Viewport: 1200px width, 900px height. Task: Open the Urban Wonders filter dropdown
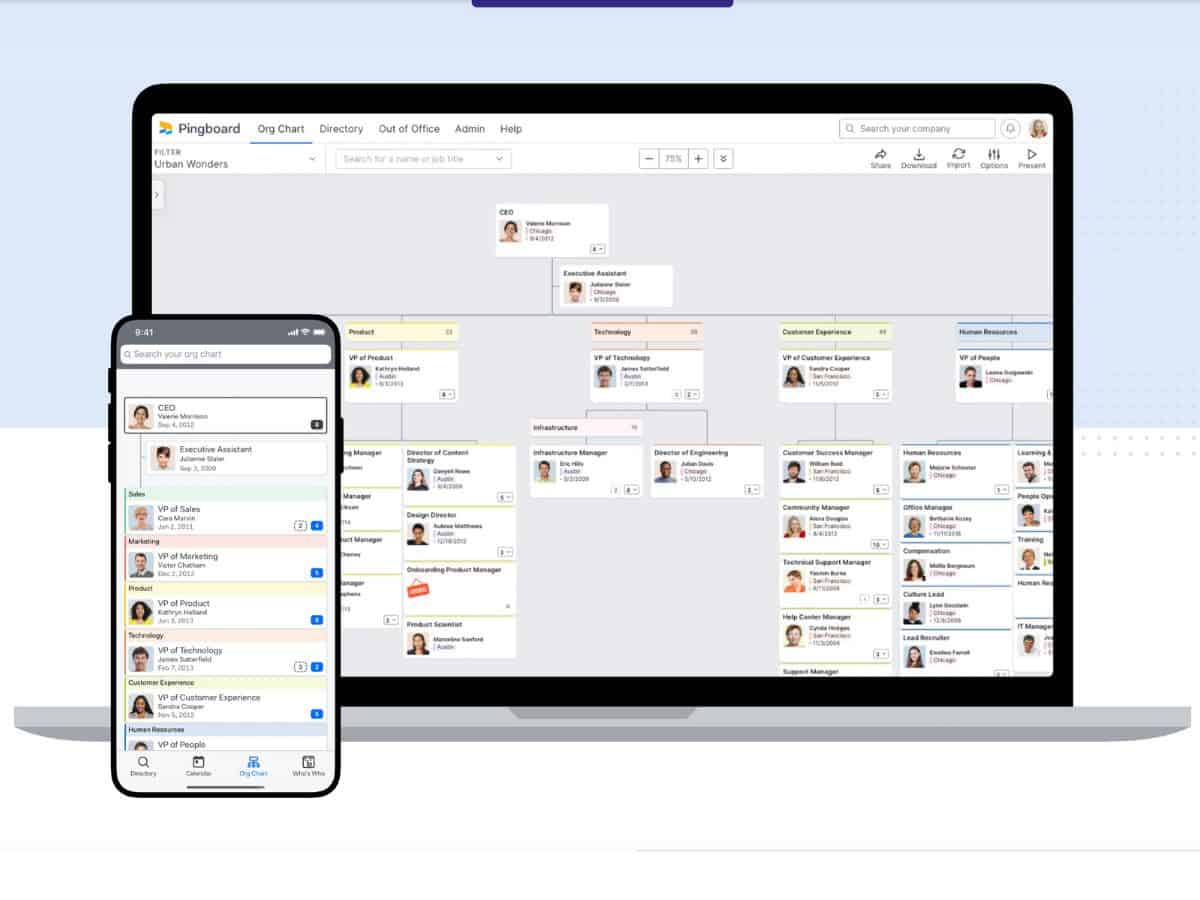tap(235, 160)
